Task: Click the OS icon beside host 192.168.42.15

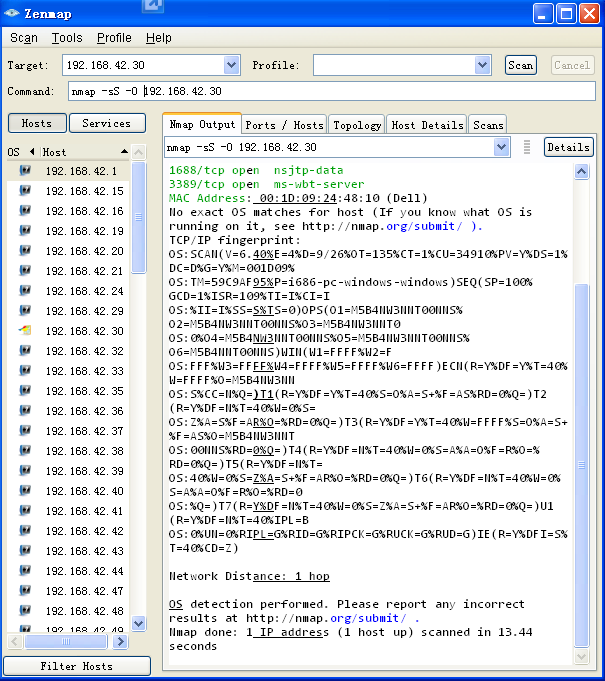Action: click(25, 190)
